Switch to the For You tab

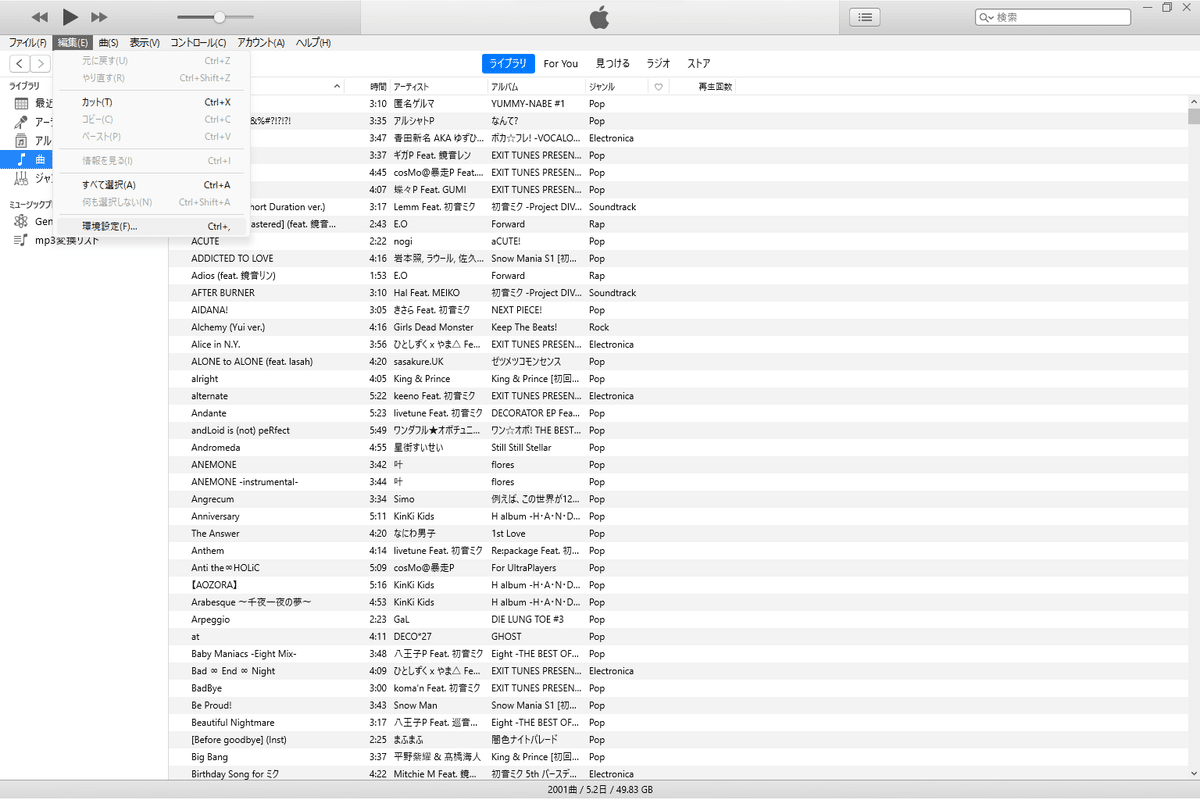pos(561,64)
